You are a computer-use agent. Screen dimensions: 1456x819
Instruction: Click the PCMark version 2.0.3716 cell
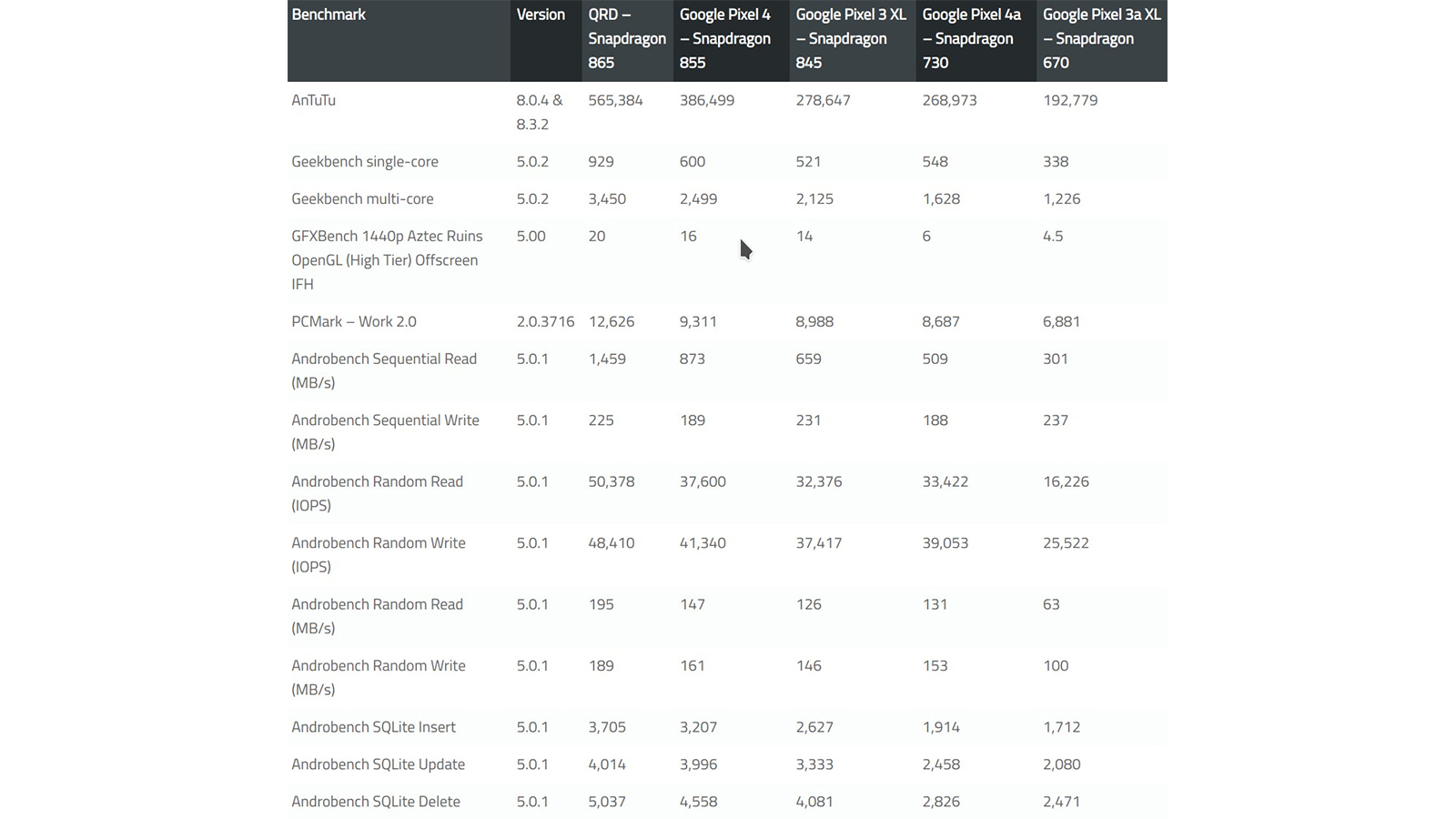[545, 322]
